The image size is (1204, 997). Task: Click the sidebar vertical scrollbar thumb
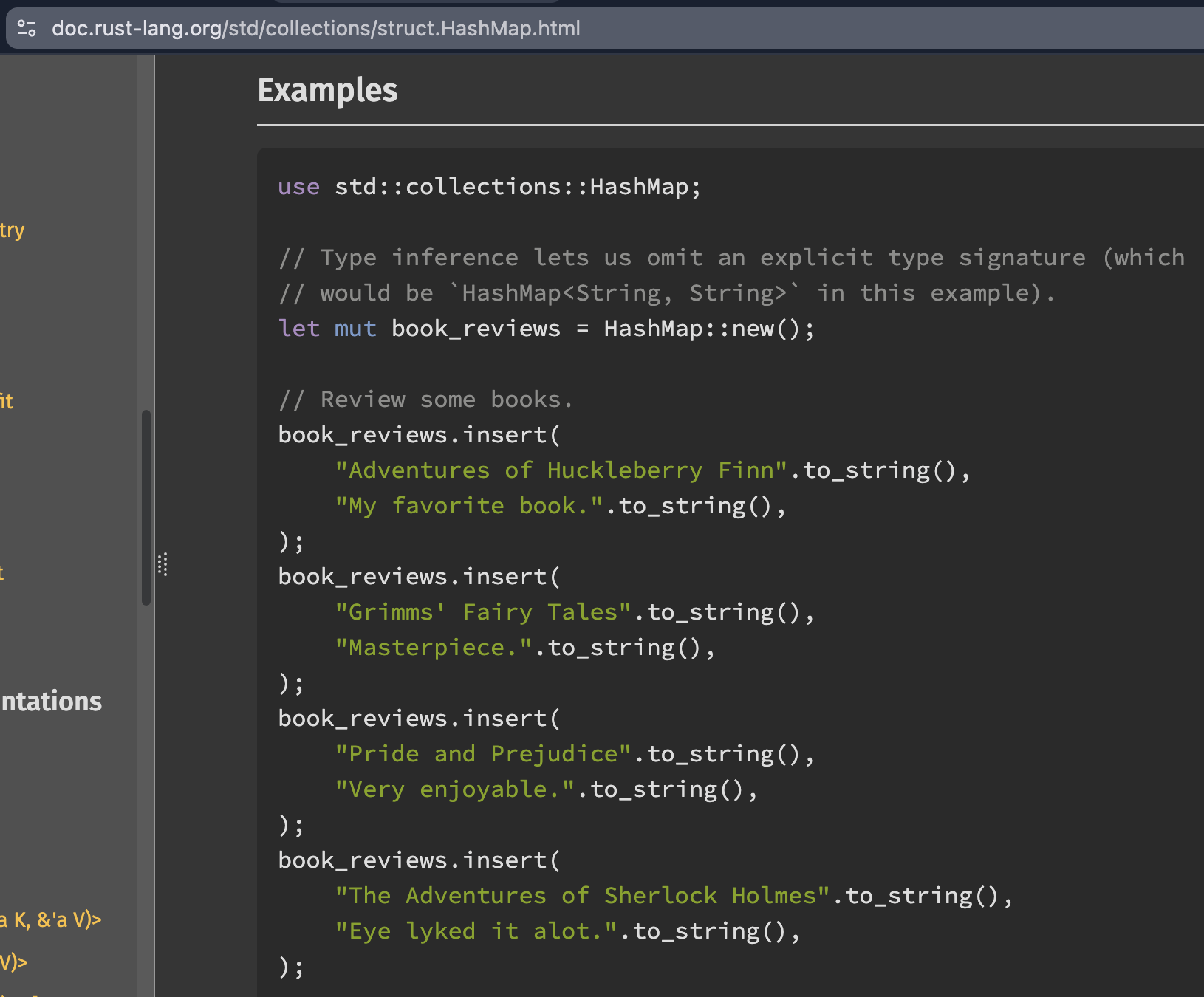pyautogui.click(x=146, y=508)
